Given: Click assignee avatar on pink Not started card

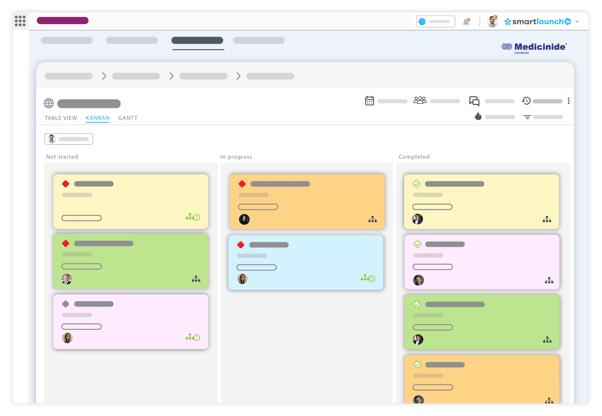Looking at the screenshot, I should 67,338.
